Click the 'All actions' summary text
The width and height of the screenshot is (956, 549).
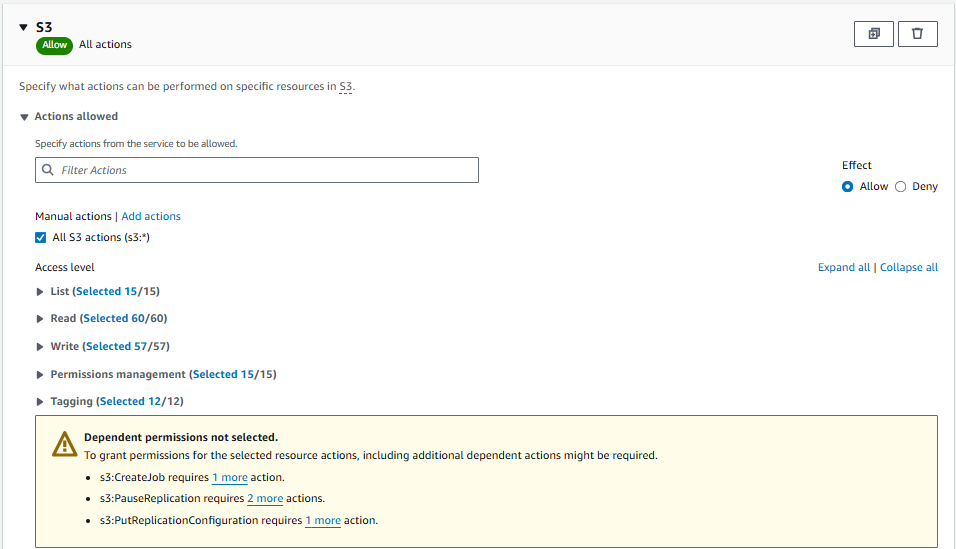pos(105,44)
